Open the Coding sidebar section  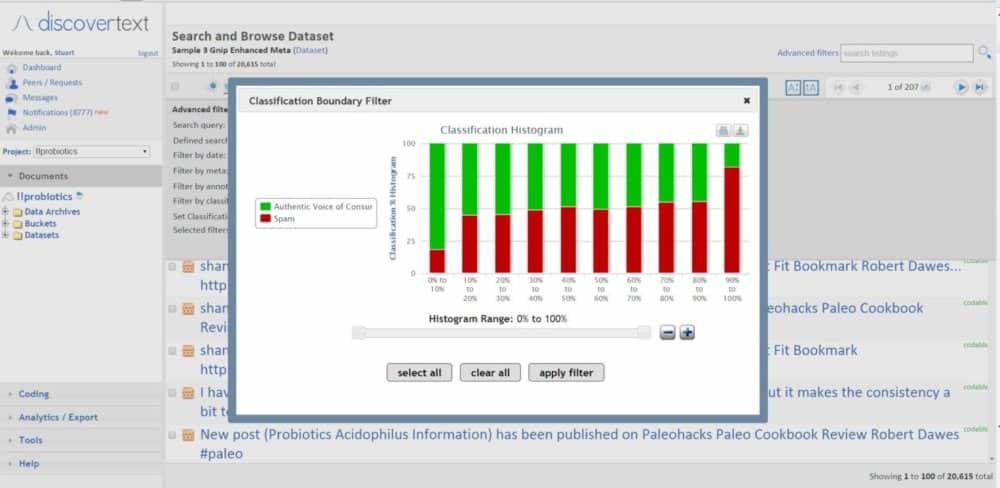tap(33, 394)
